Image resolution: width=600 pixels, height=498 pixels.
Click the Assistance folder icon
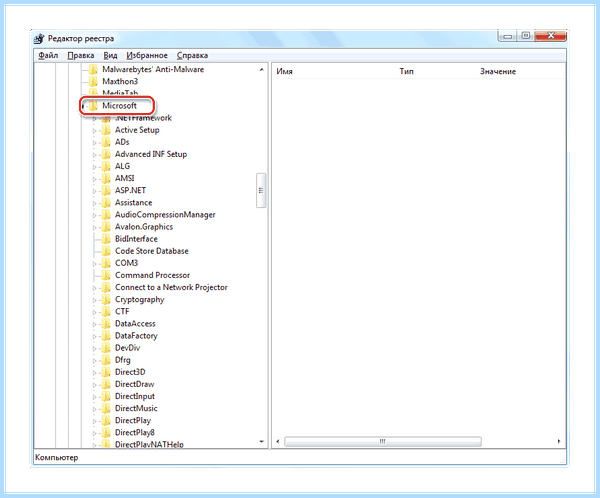click(106, 202)
